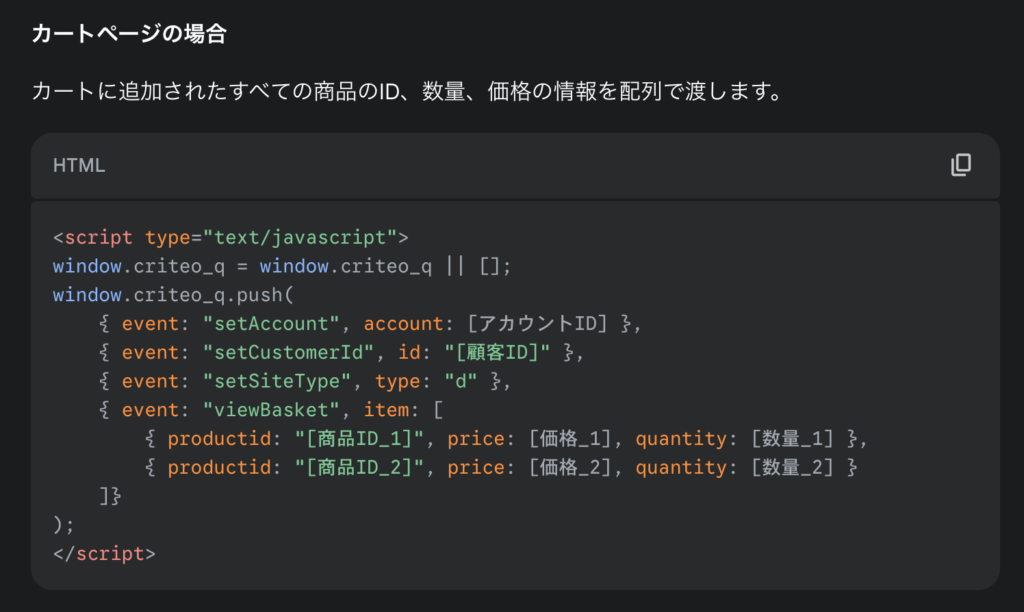
Task: Click the description paragraph about 商品のID
Action: pos(405,92)
